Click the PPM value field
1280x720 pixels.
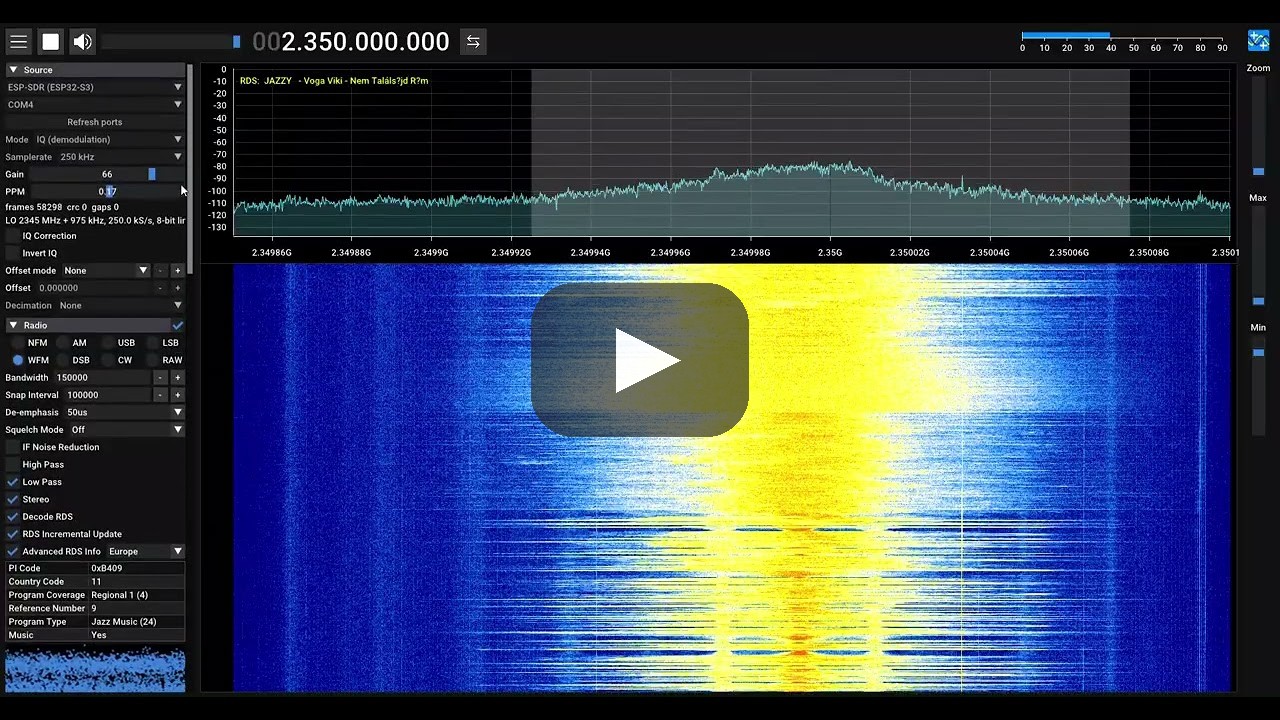107,191
